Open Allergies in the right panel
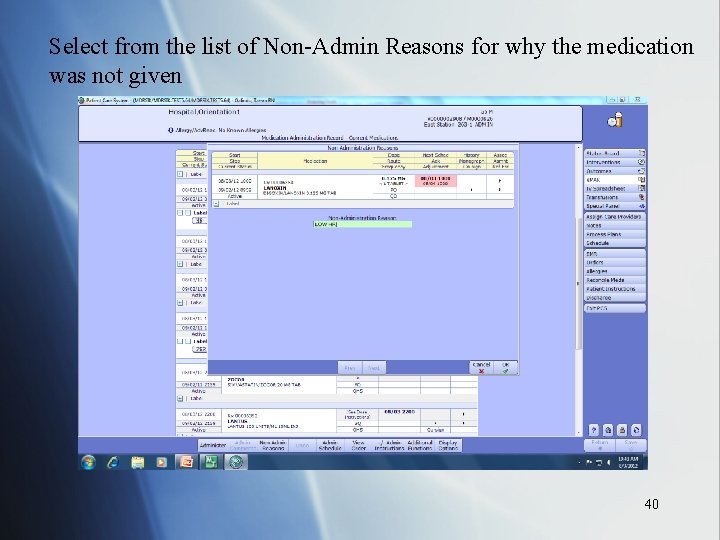720x540 pixels. click(615, 271)
